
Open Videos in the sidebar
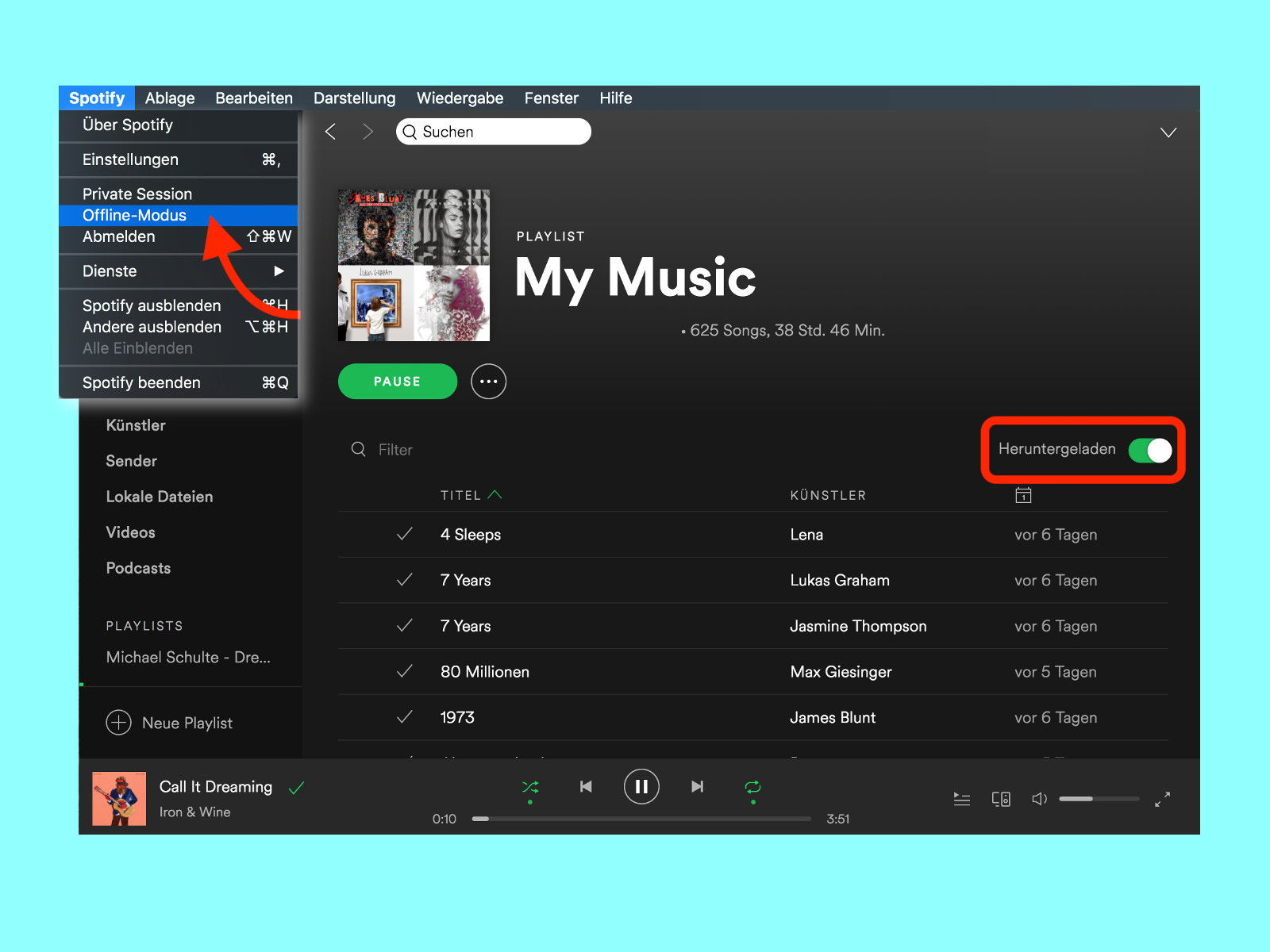131,532
